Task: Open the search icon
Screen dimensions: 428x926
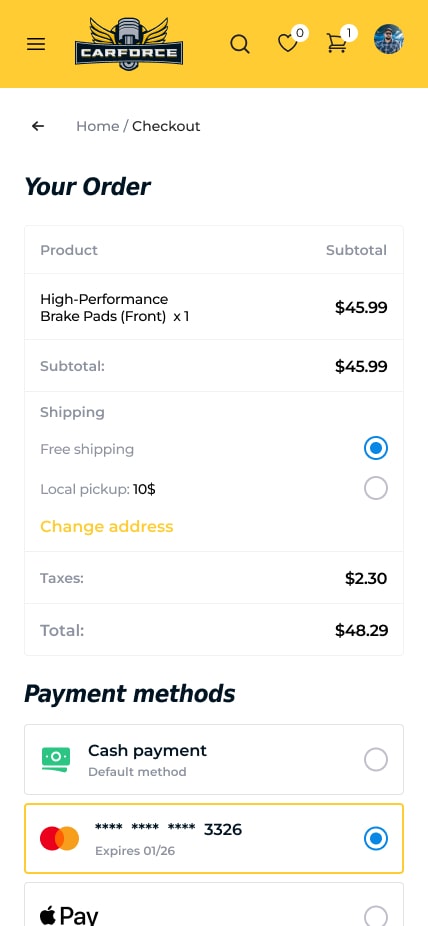Action: 240,44
